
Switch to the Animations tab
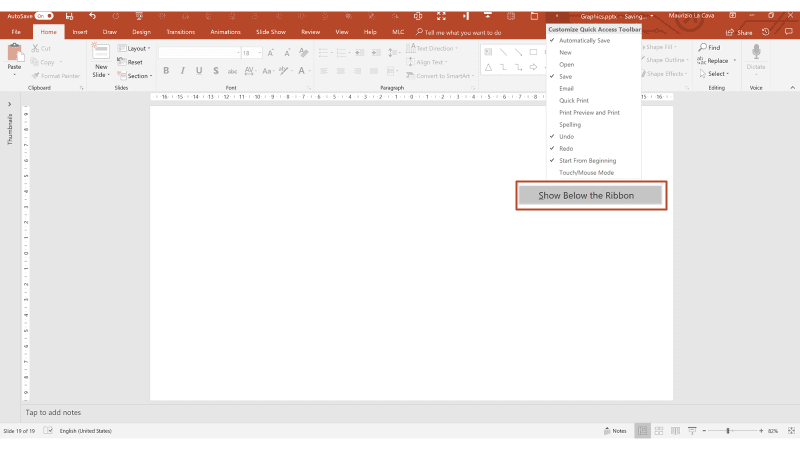[x=225, y=32]
